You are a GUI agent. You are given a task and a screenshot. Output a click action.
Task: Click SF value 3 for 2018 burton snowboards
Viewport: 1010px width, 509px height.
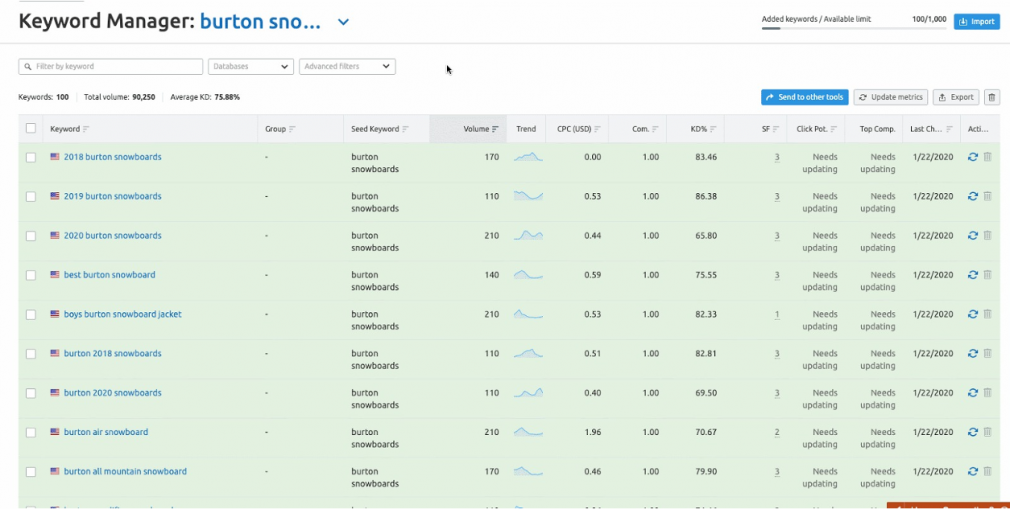(x=777, y=157)
